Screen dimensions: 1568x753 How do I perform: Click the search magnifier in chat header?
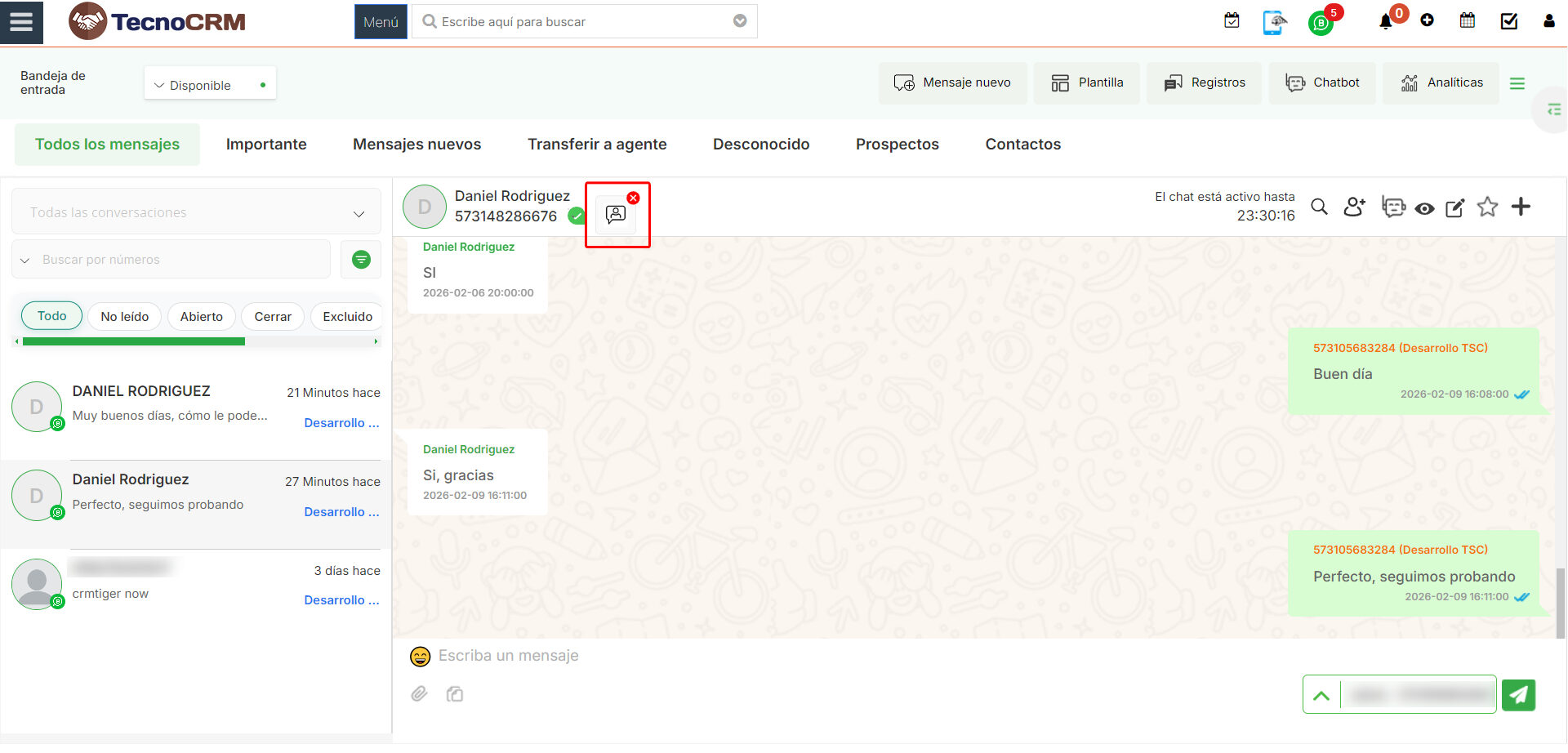pos(1319,207)
